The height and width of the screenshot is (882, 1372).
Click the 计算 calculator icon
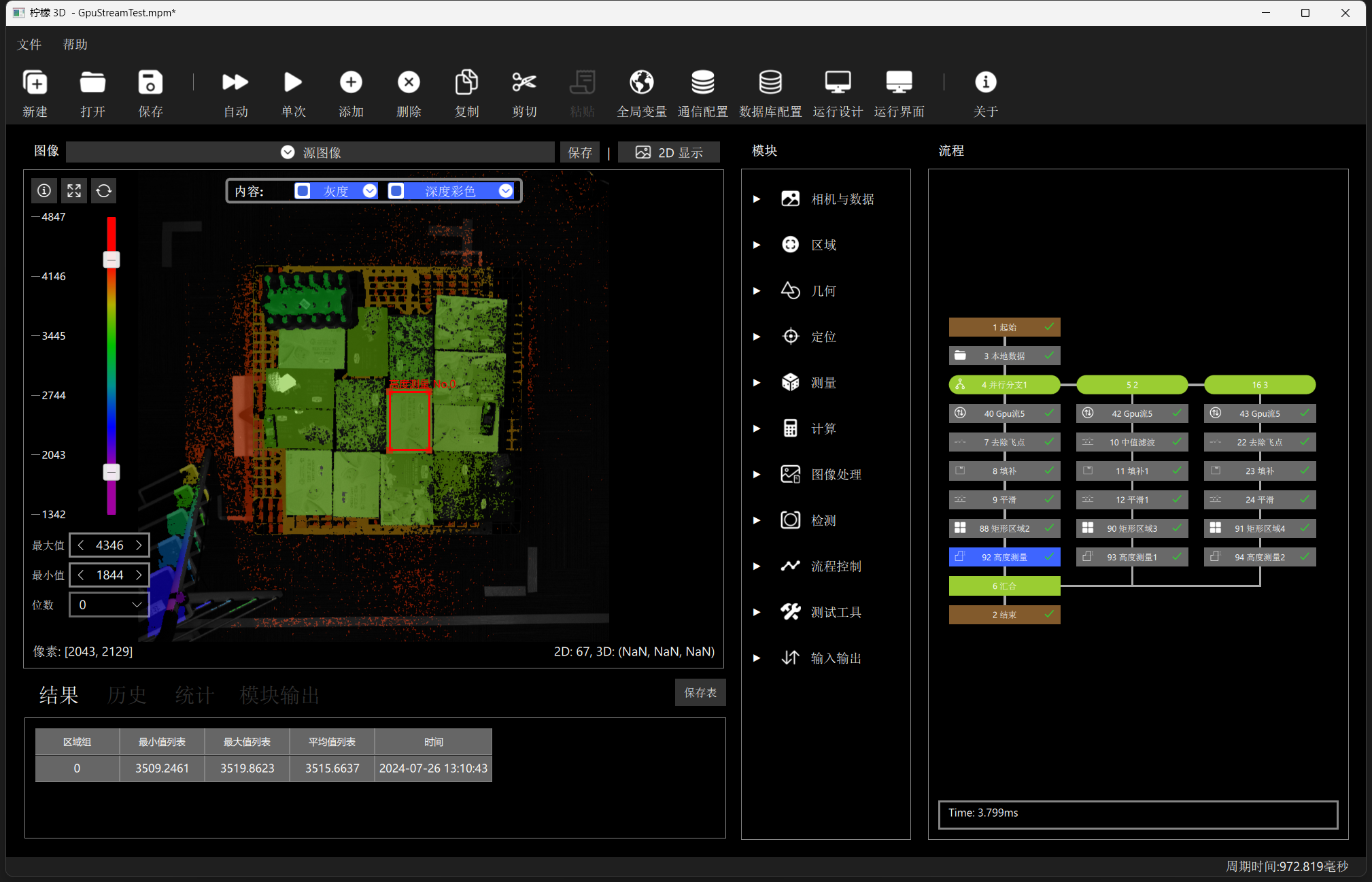pos(790,428)
